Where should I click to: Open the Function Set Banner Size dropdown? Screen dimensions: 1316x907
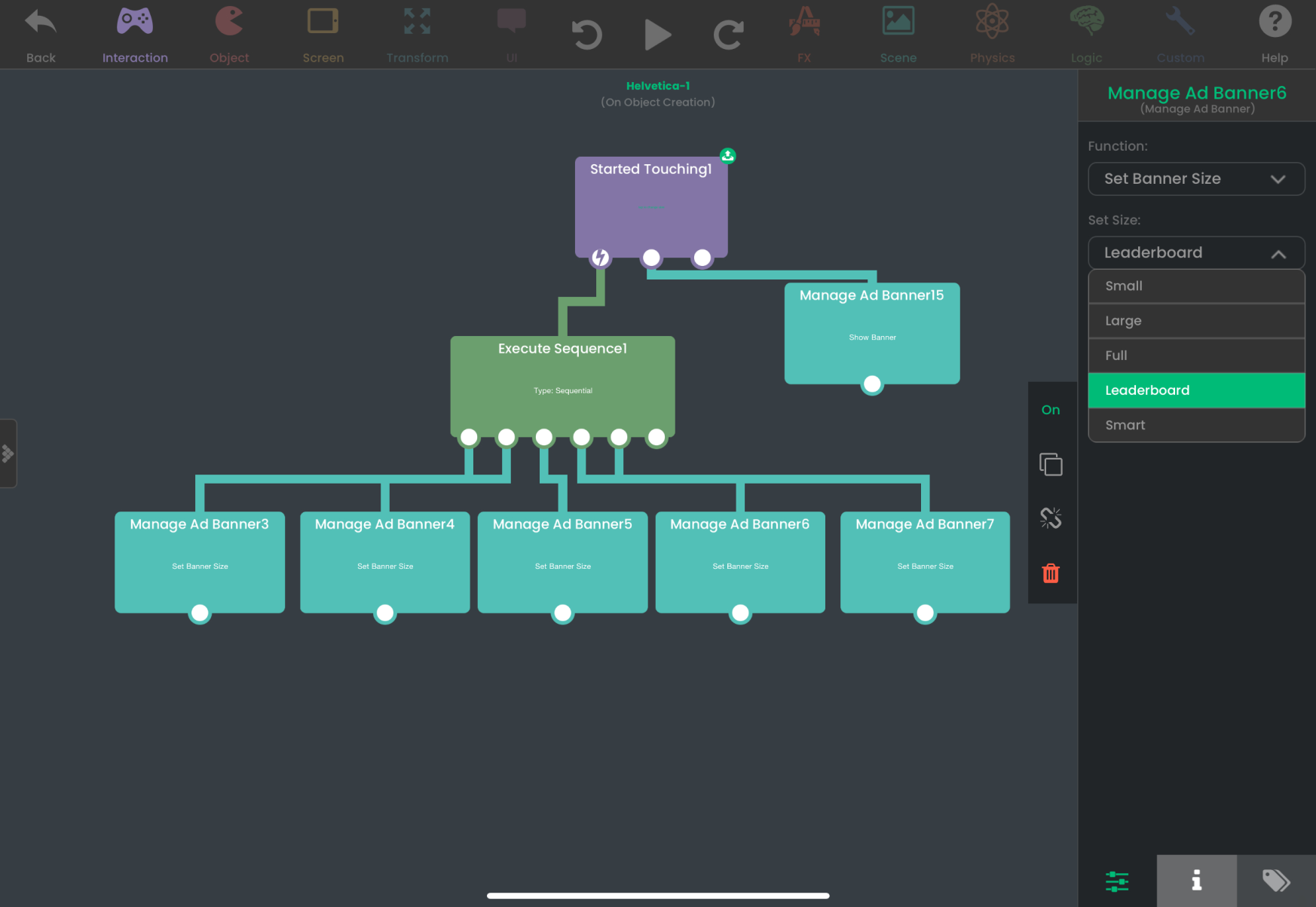(x=1196, y=179)
